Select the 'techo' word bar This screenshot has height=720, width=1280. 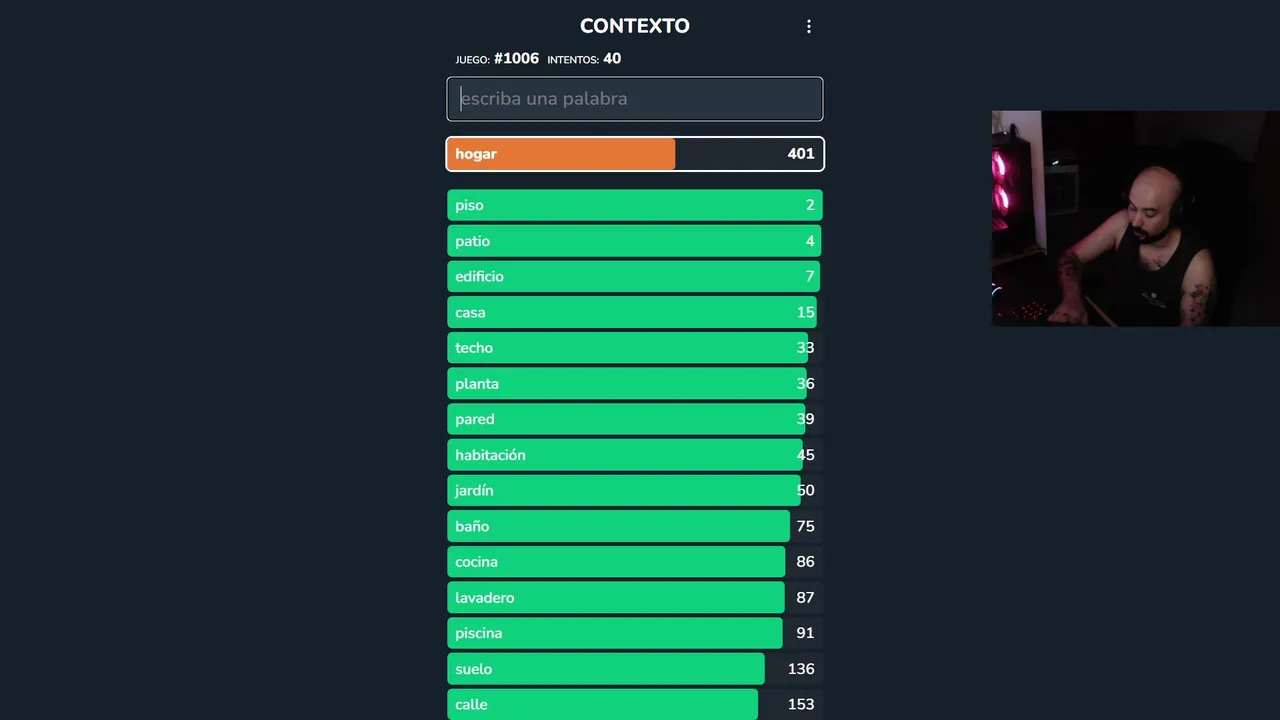(634, 348)
